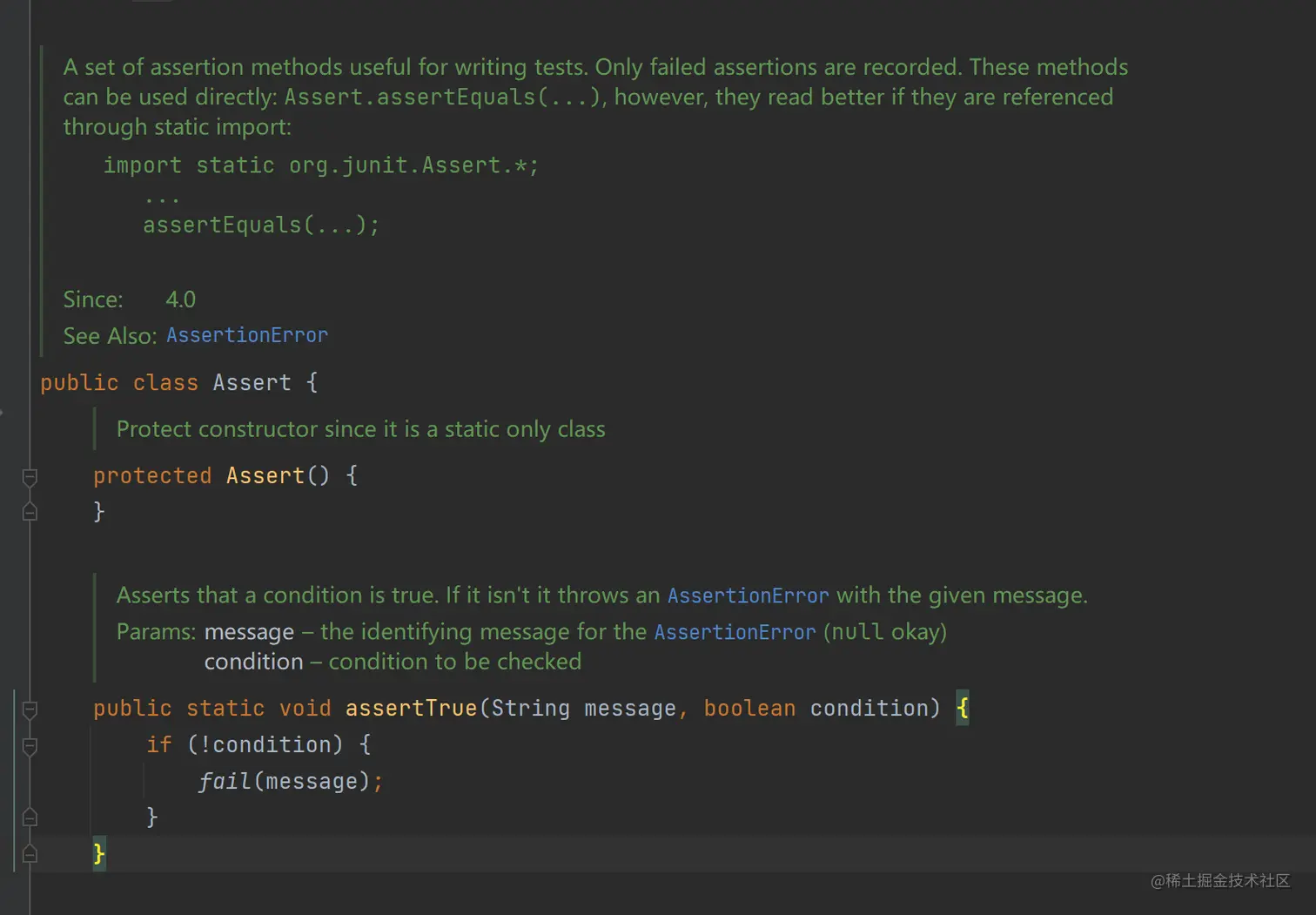
Task: Click fold end marker below protected Assert() line
Action: [30, 512]
